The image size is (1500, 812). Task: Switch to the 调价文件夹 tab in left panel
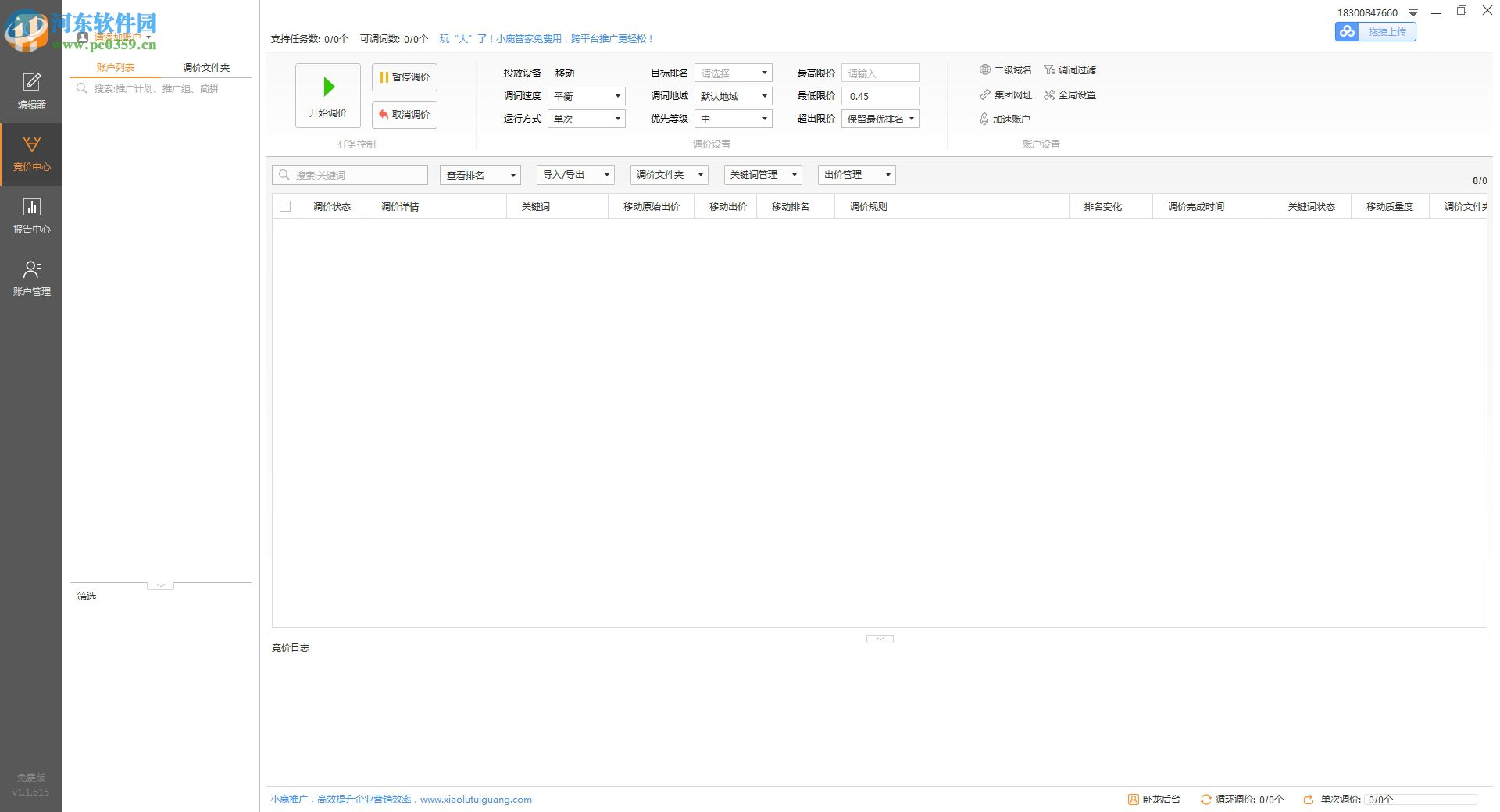[206, 68]
